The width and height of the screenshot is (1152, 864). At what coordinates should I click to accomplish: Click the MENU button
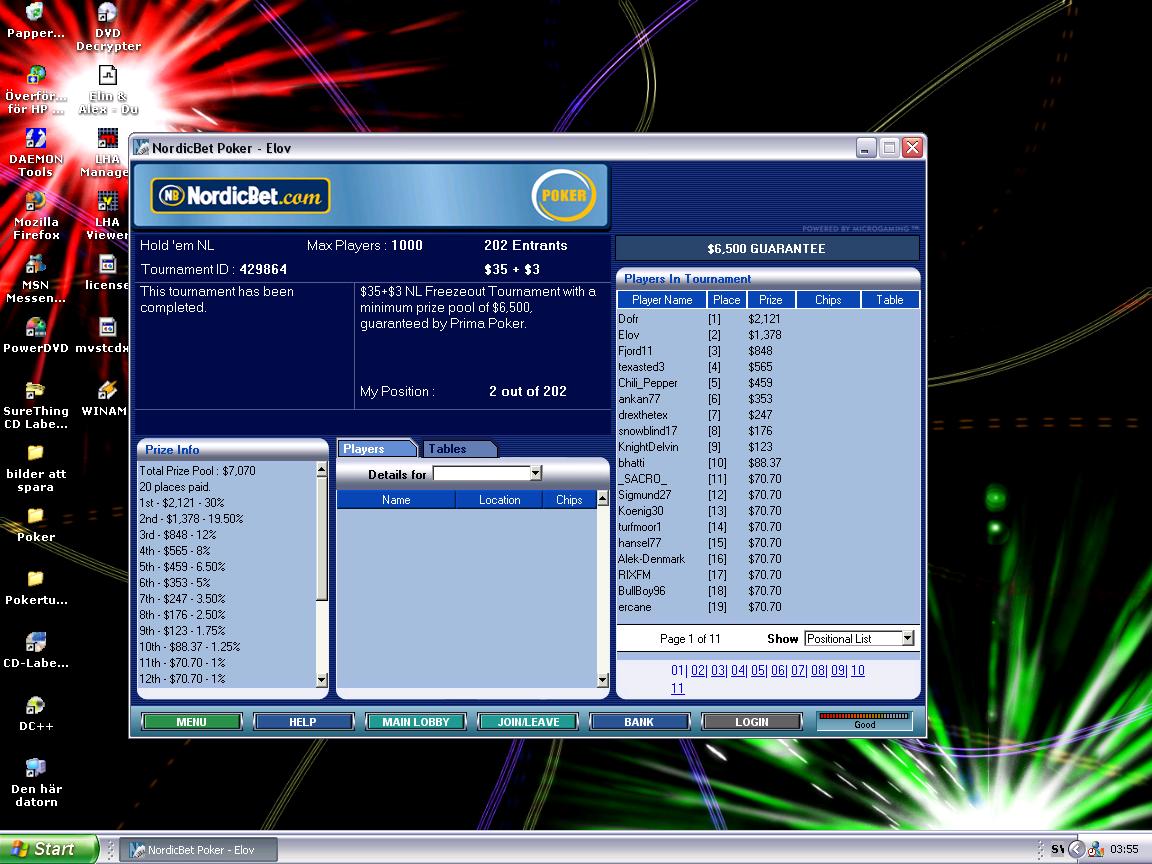(191, 721)
